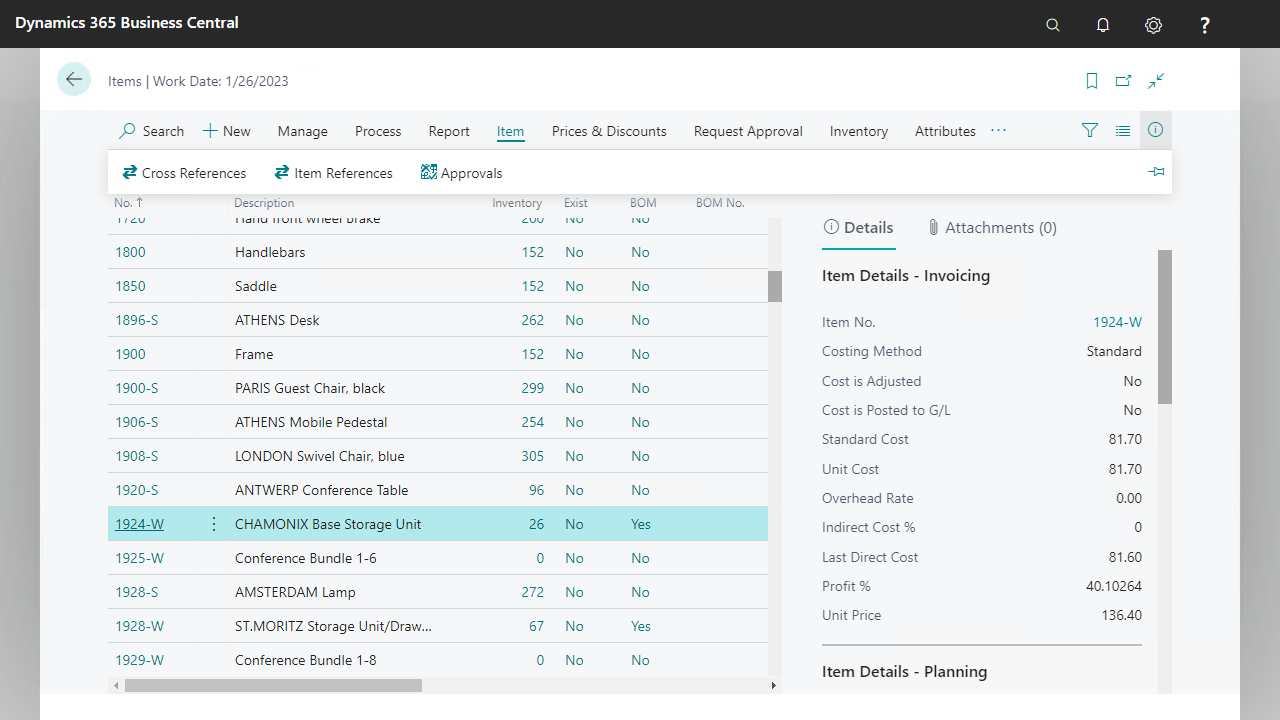The width and height of the screenshot is (1280, 720).
Task: Open item 1929-W link
Action: pos(139,660)
